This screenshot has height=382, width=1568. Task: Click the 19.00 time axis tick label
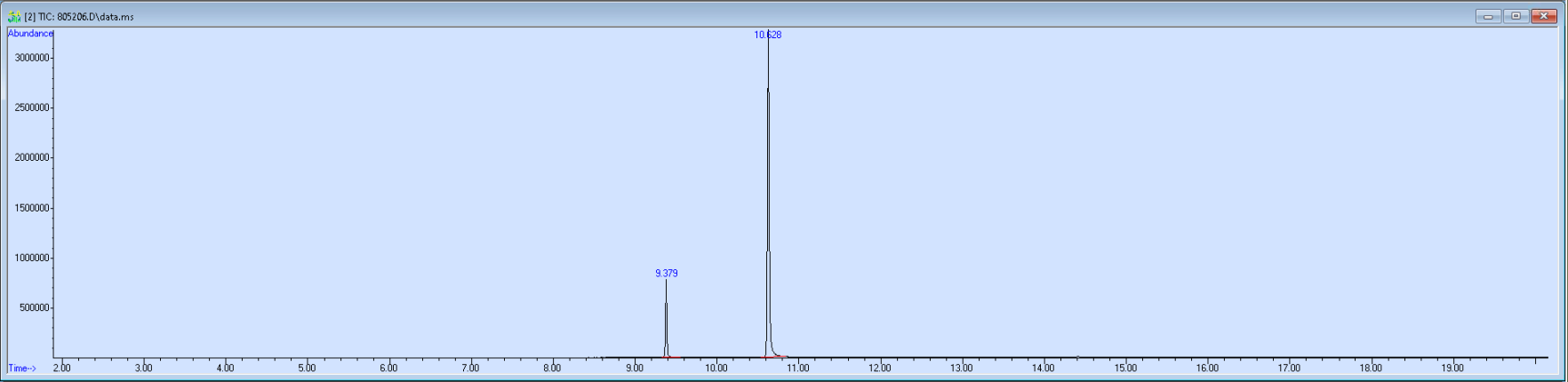tap(1452, 368)
